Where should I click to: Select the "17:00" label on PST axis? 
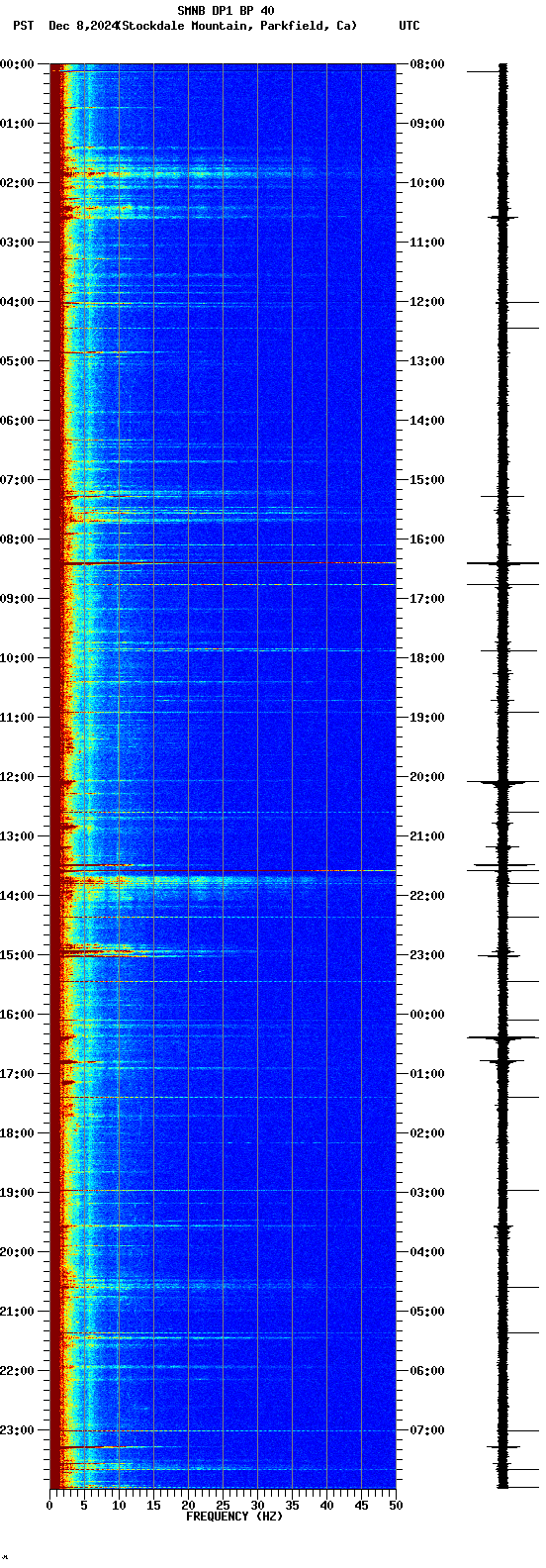pyautogui.click(x=17, y=1074)
